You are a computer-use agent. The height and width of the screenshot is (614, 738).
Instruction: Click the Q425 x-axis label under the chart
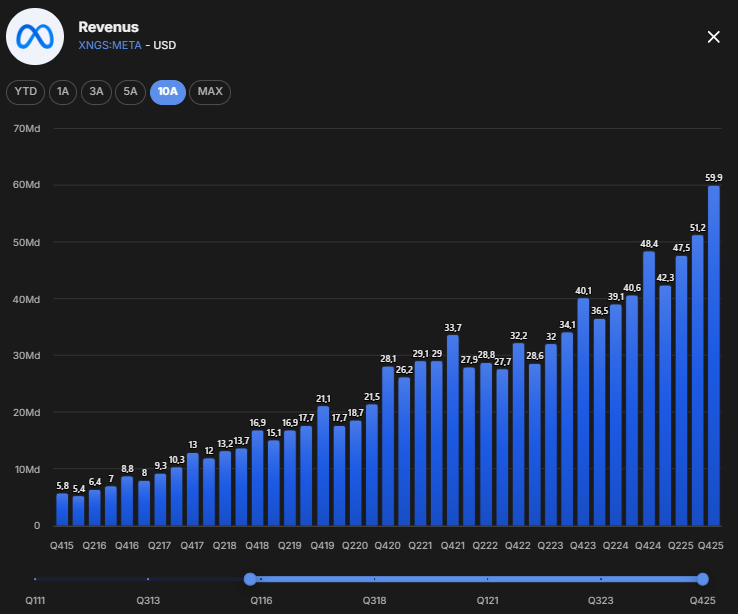[711, 546]
